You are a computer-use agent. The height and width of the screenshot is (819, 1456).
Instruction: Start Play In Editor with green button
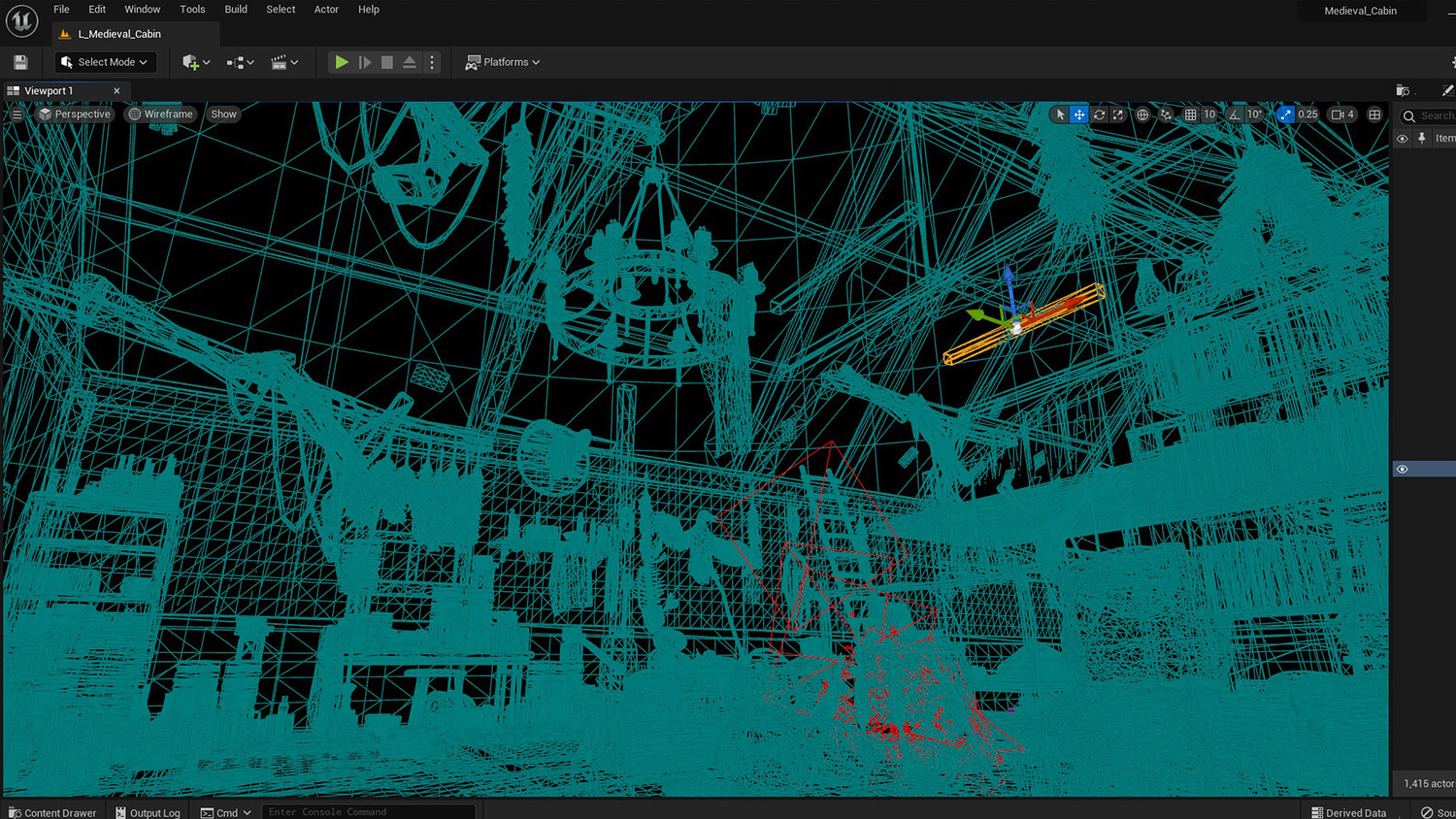coord(342,62)
